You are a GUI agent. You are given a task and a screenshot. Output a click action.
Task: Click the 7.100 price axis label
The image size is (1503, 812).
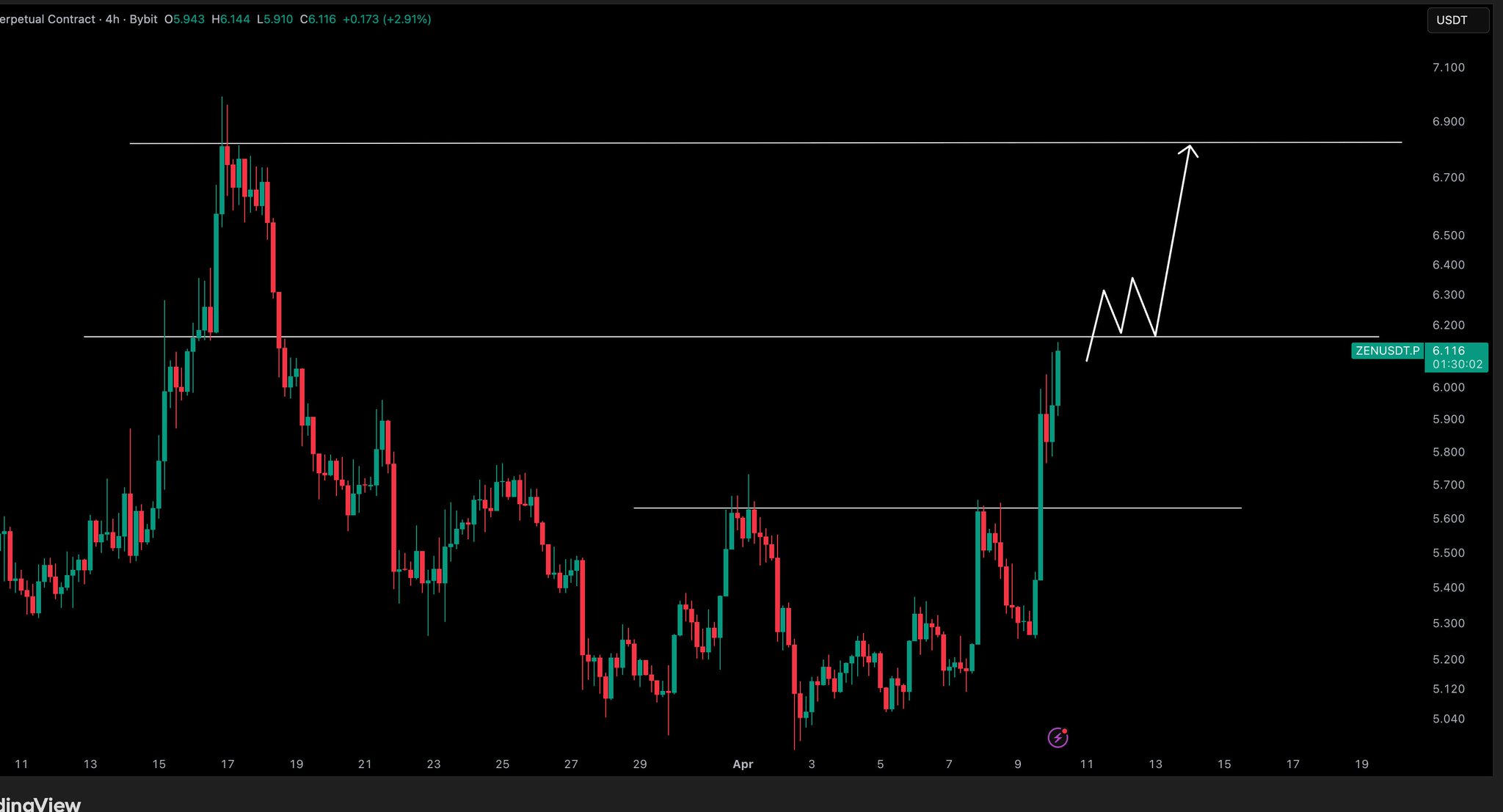click(1448, 67)
